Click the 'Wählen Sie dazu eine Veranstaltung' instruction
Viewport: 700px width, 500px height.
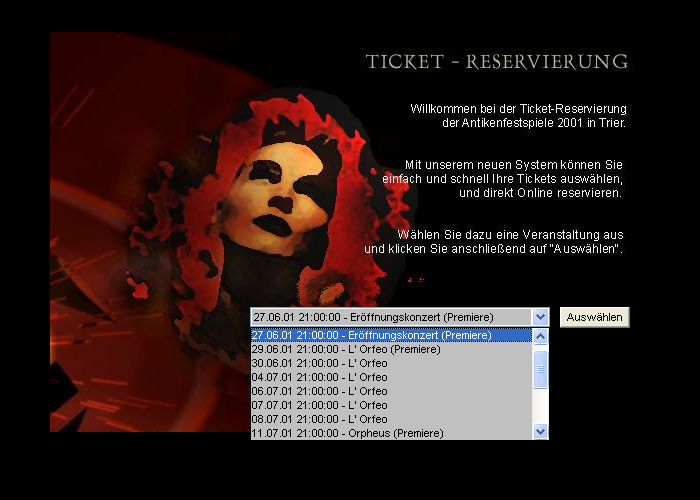point(495,241)
